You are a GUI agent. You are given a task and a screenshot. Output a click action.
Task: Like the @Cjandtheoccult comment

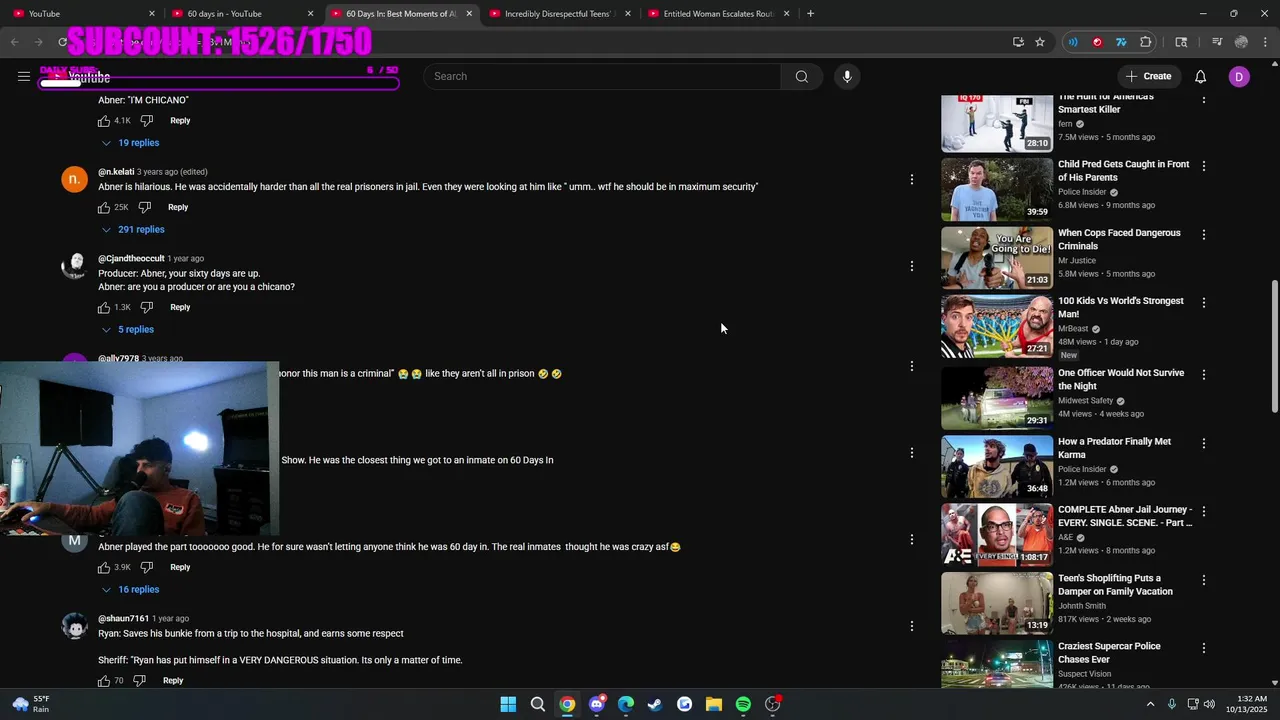[x=104, y=307]
